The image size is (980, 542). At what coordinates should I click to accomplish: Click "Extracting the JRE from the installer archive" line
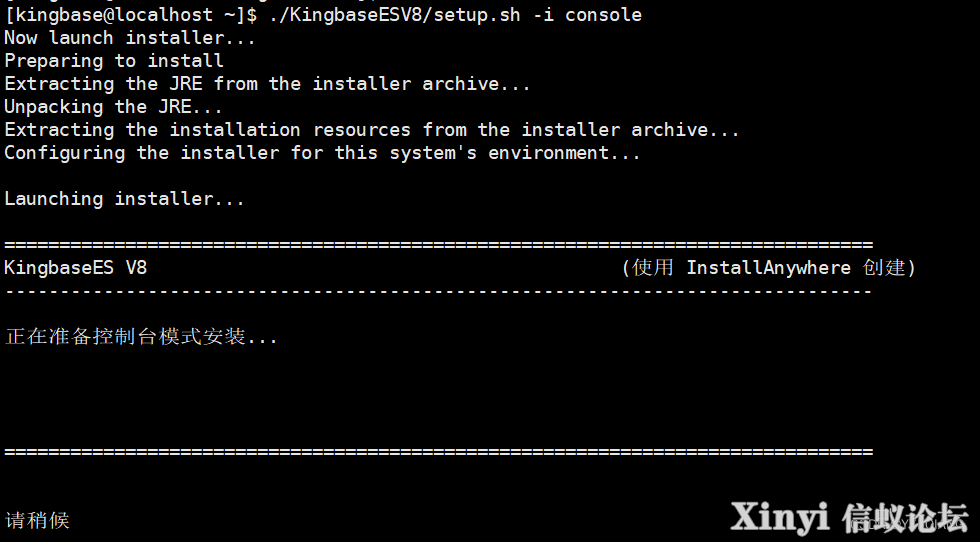267,84
